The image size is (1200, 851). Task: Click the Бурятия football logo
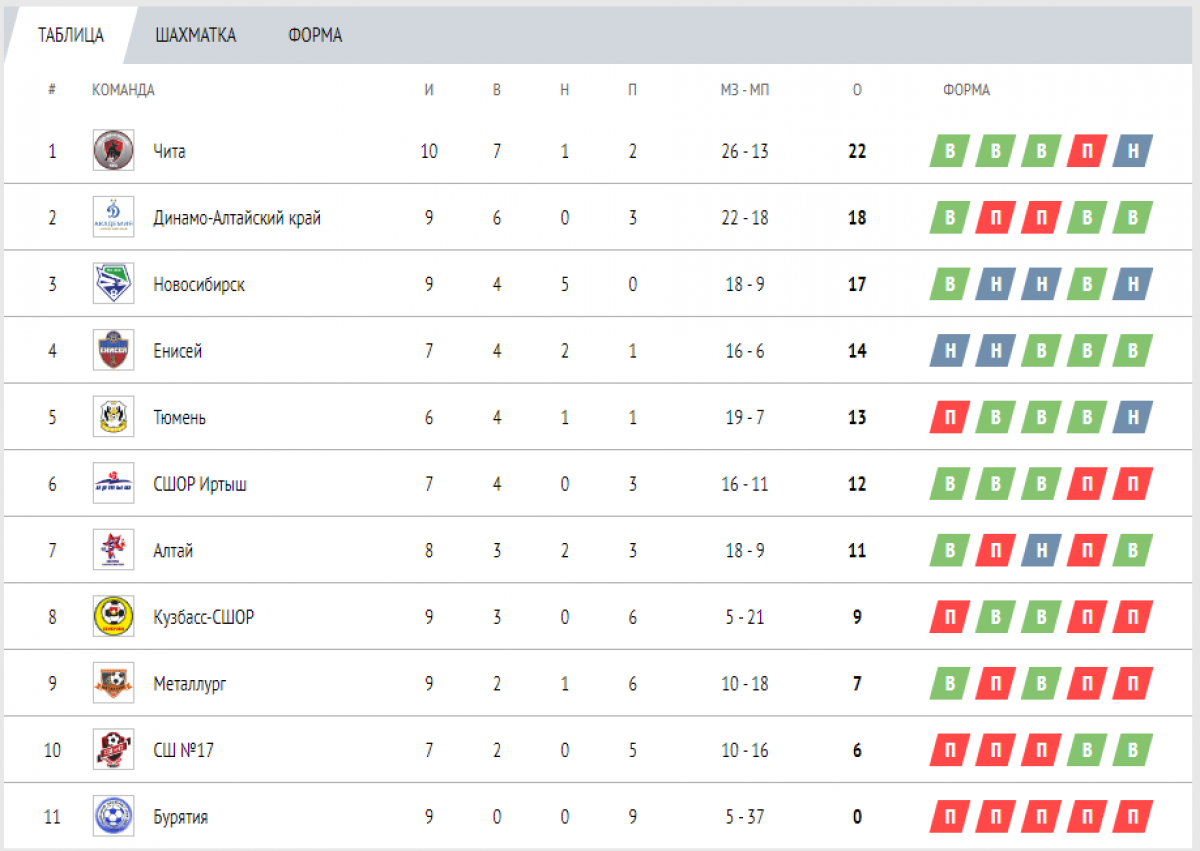click(x=113, y=816)
